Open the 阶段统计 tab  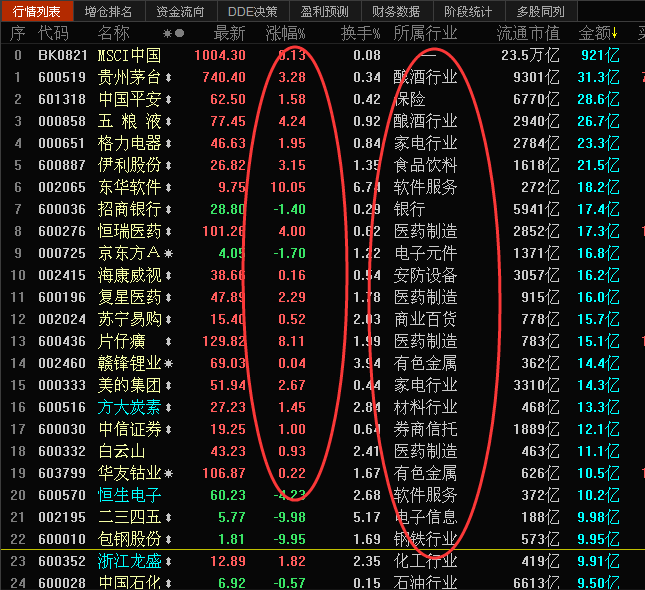click(468, 11)
